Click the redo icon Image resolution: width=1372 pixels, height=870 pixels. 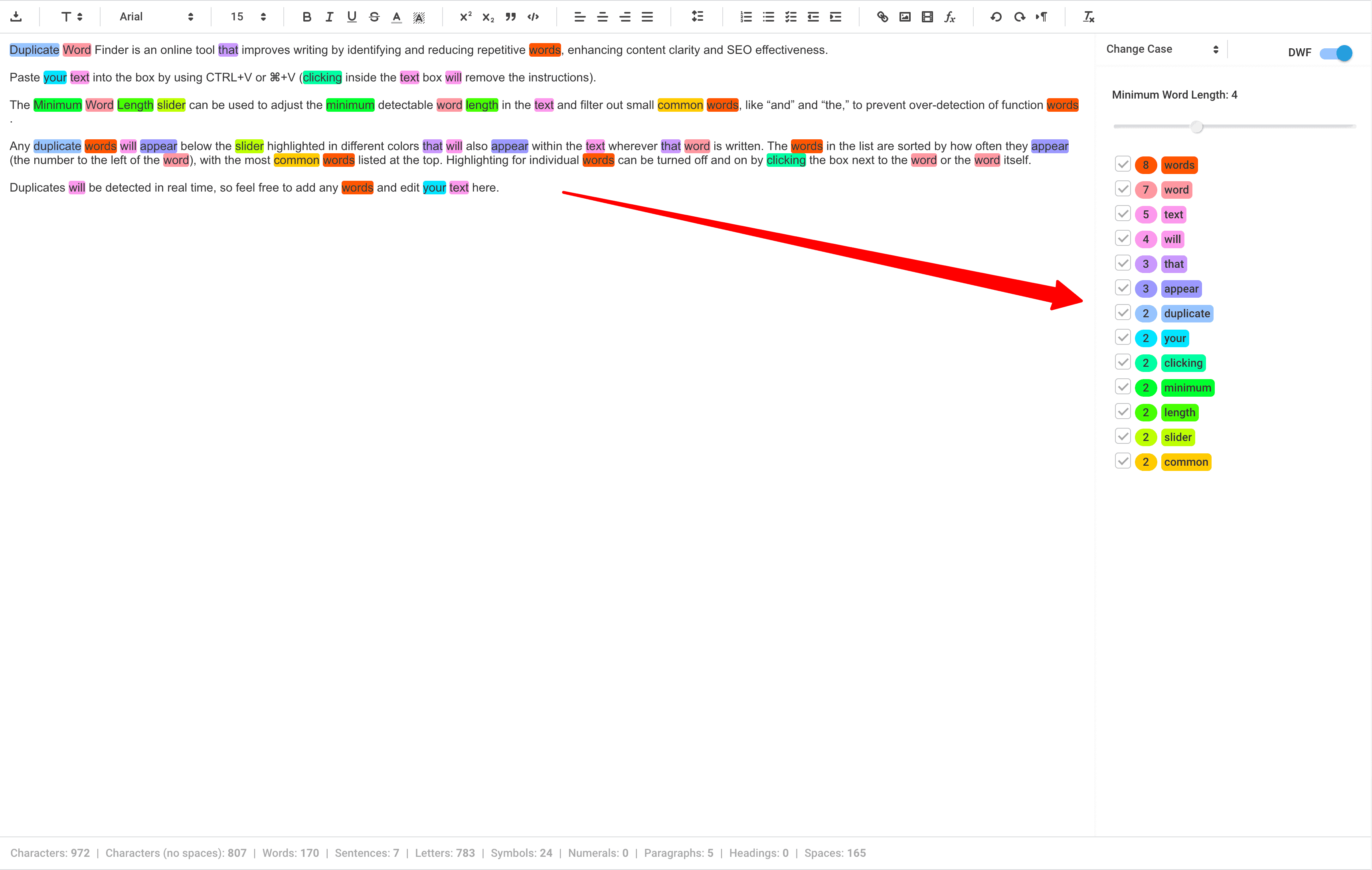pos(1019,17)
